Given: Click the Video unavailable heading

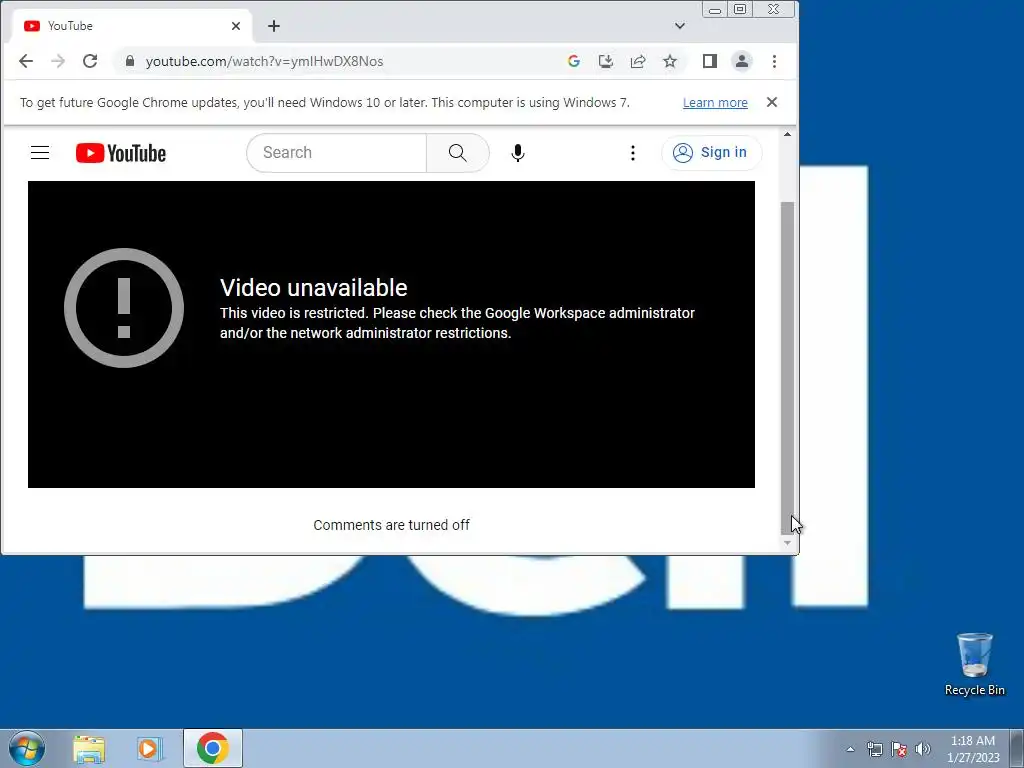Looking at the screenshot, I should [313, 287].
